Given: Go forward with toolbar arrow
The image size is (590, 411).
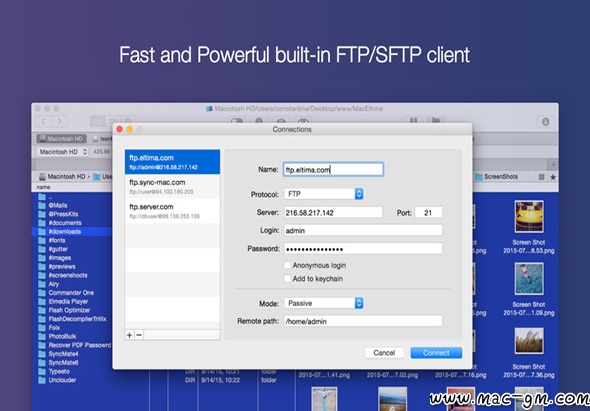Looking at the screenshot, I should tap(60, 121).
